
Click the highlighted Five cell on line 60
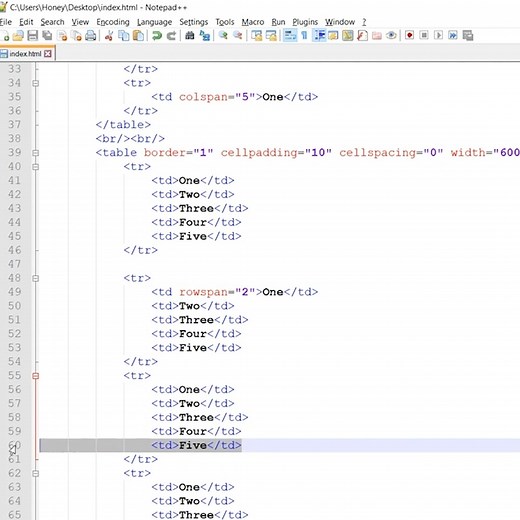tap(196, 445)
